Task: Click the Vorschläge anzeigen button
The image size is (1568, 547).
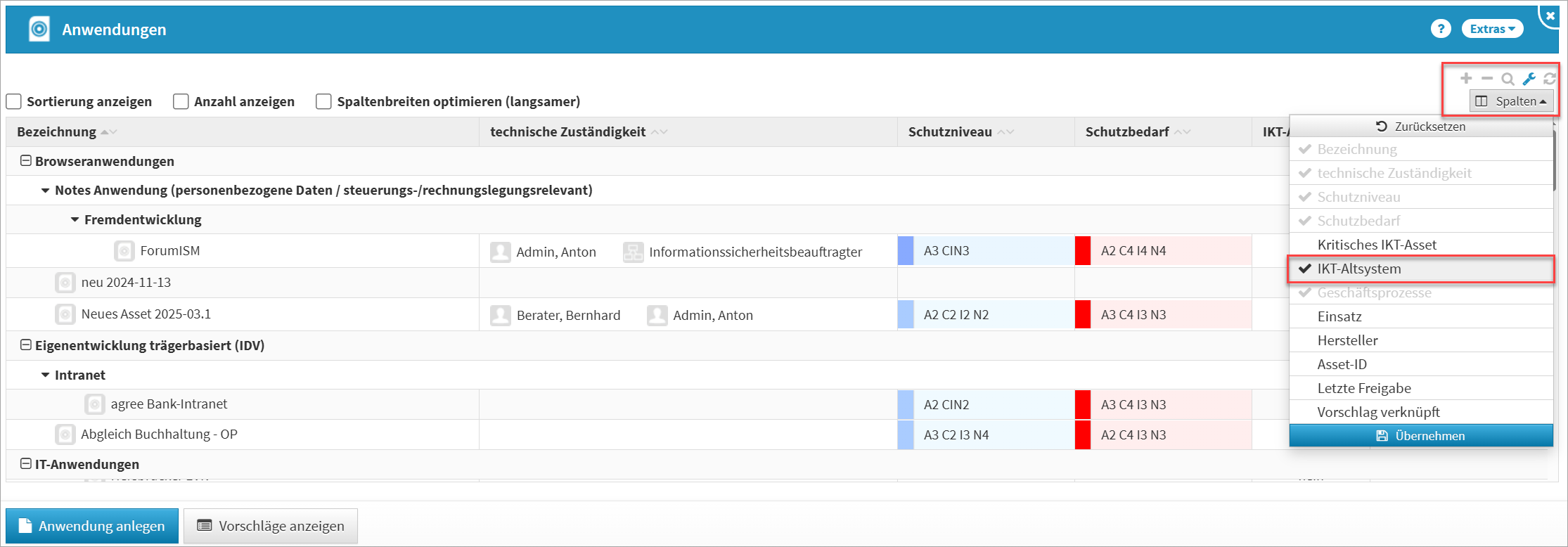Action: 271,526
